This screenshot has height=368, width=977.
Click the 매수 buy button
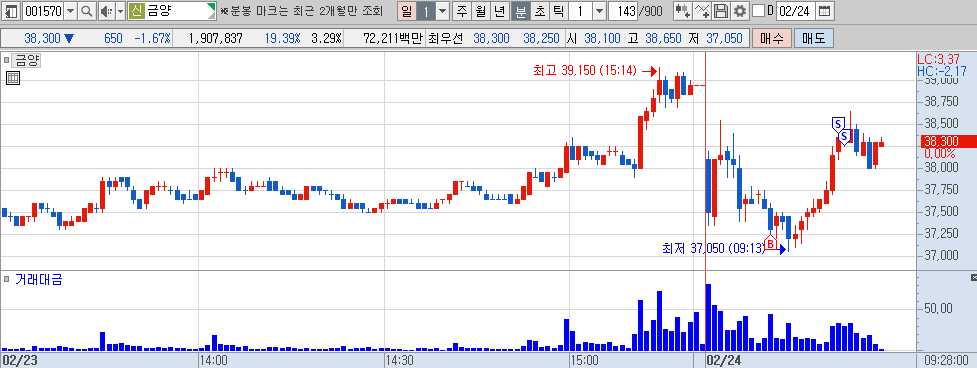tap(772, 39)
